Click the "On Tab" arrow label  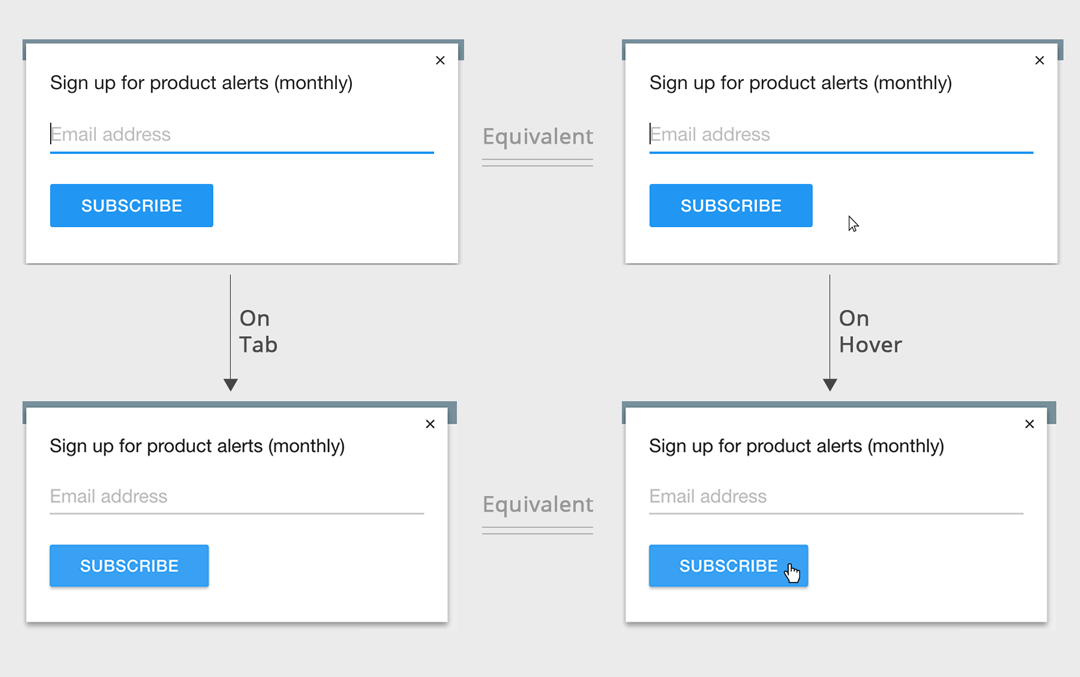coord(258,331)
